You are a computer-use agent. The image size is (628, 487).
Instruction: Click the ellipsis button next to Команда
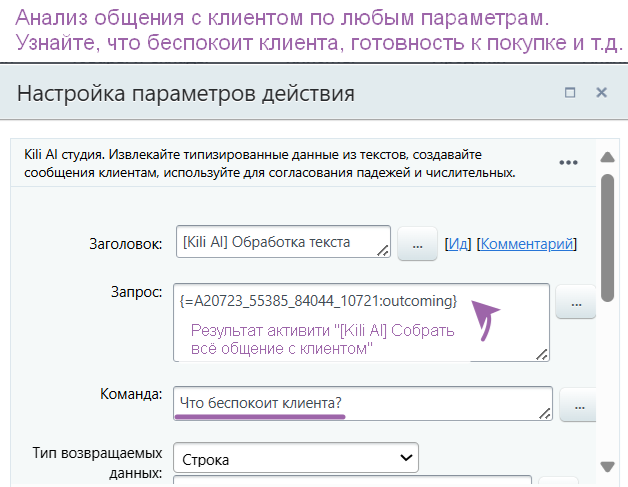tap(576, 404)
